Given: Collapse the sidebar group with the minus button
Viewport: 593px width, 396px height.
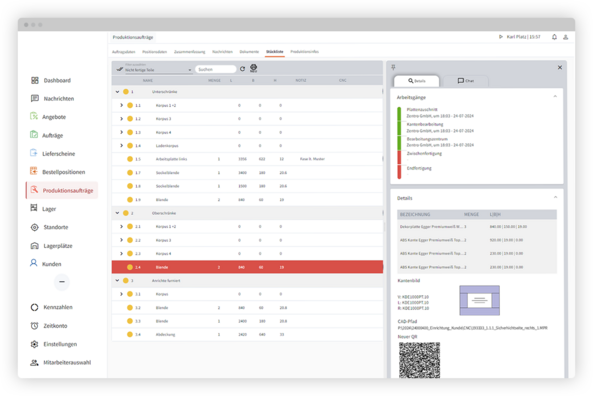Looking at the screenshot, I should [x=62, y=282].
